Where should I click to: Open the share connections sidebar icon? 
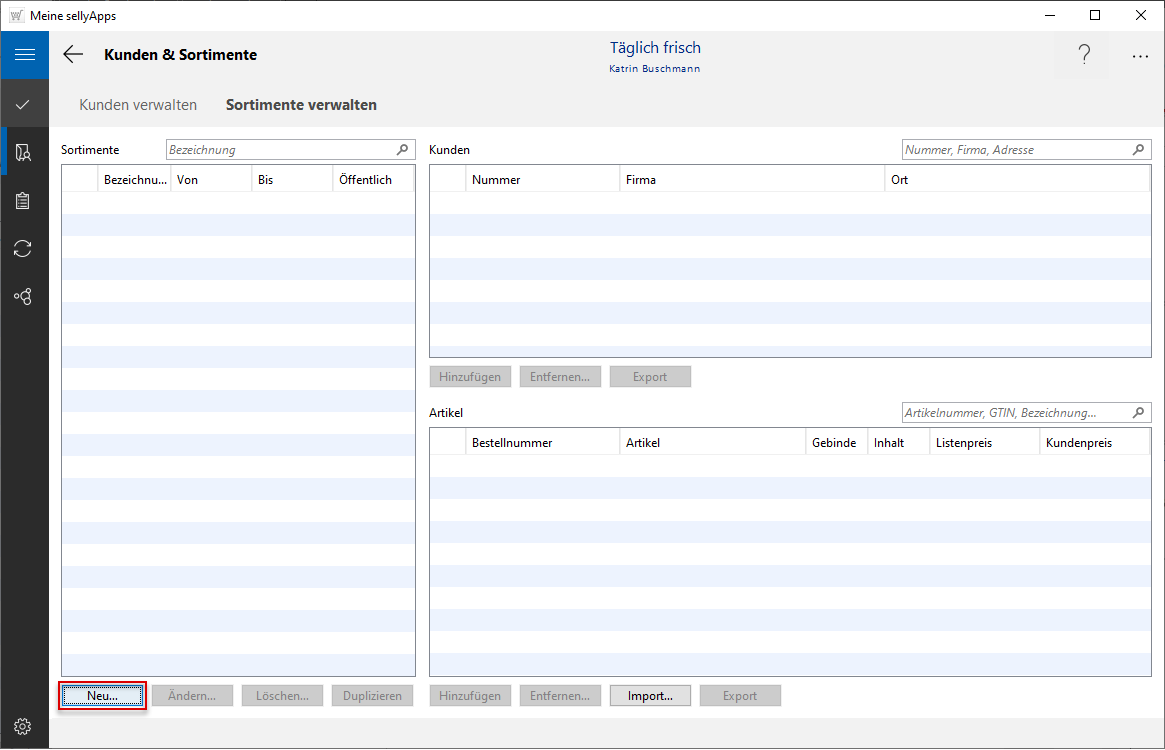point(24,297)
